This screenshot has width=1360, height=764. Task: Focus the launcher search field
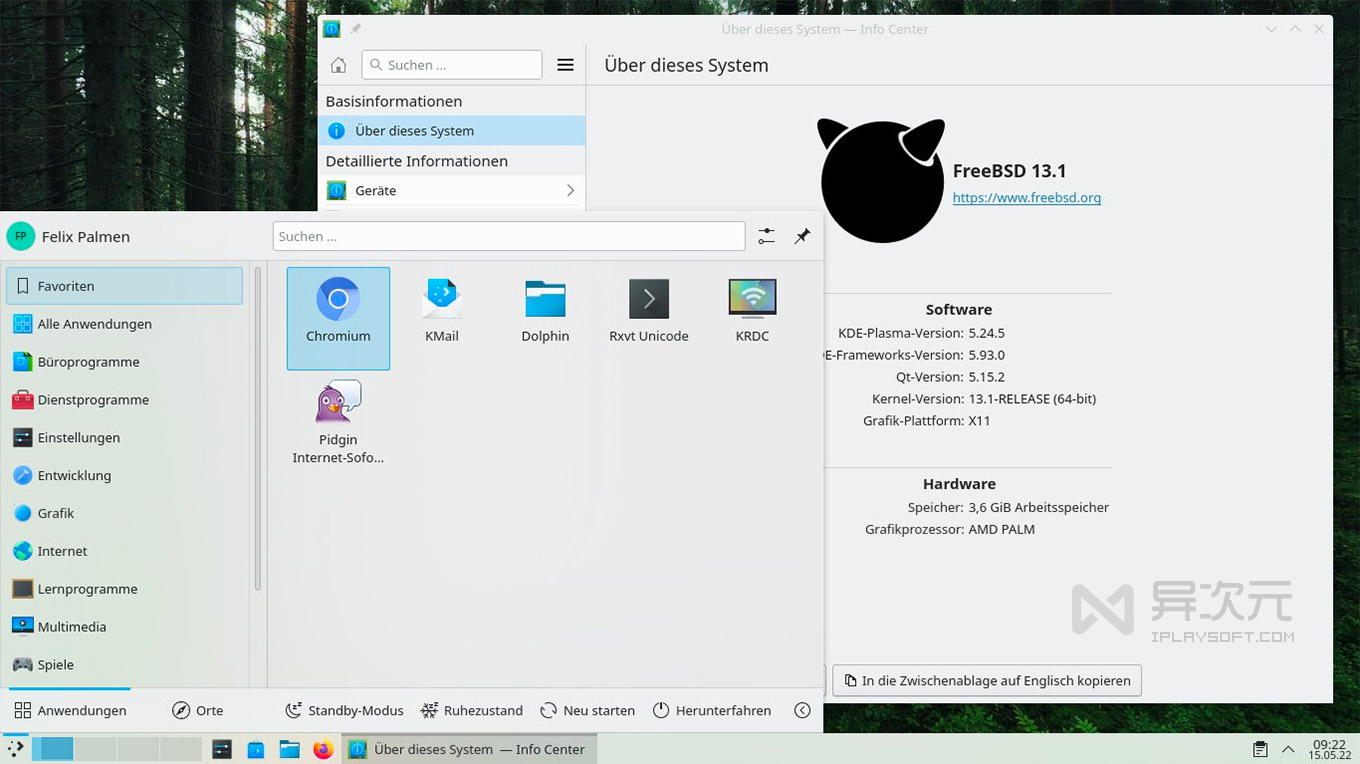509,236
